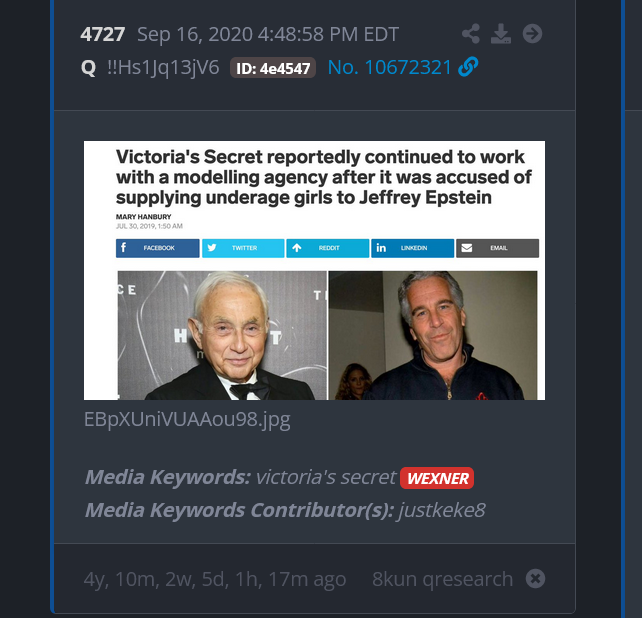
Task: Download post 4727 via the download icon
Action: click(x=501, y=34)
